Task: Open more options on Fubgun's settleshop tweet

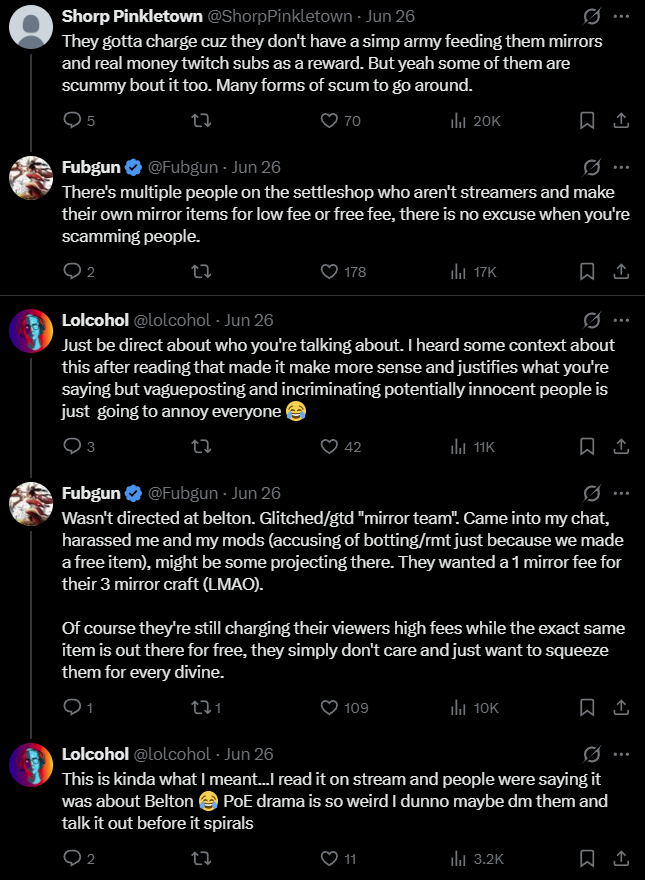Action: point(621,167)
